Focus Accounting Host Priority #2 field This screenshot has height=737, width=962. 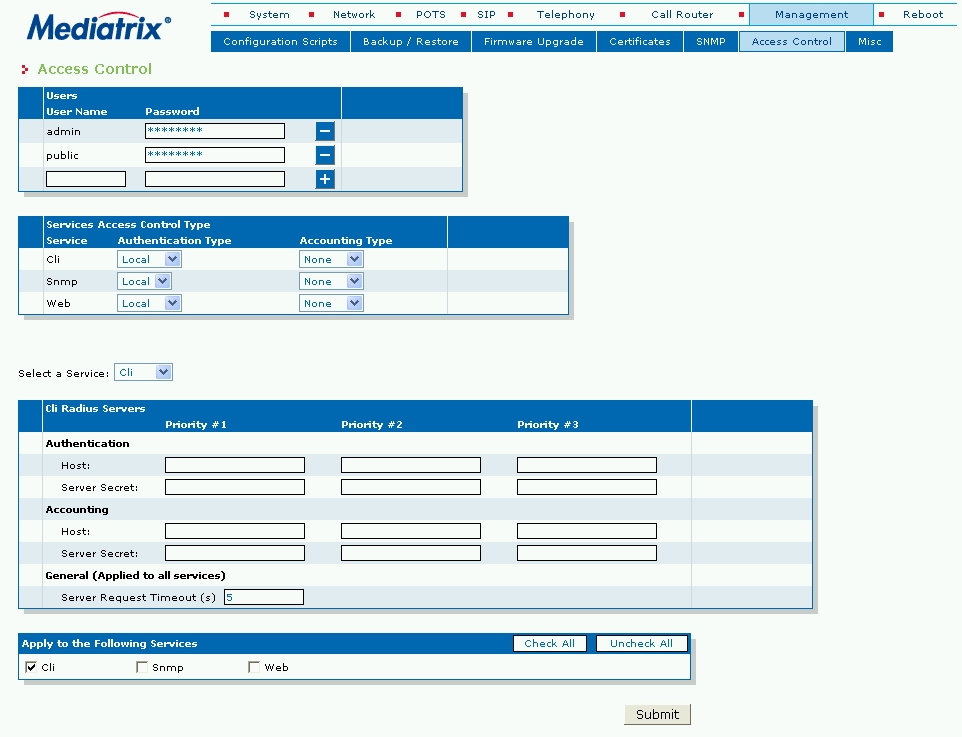[411, 531]
